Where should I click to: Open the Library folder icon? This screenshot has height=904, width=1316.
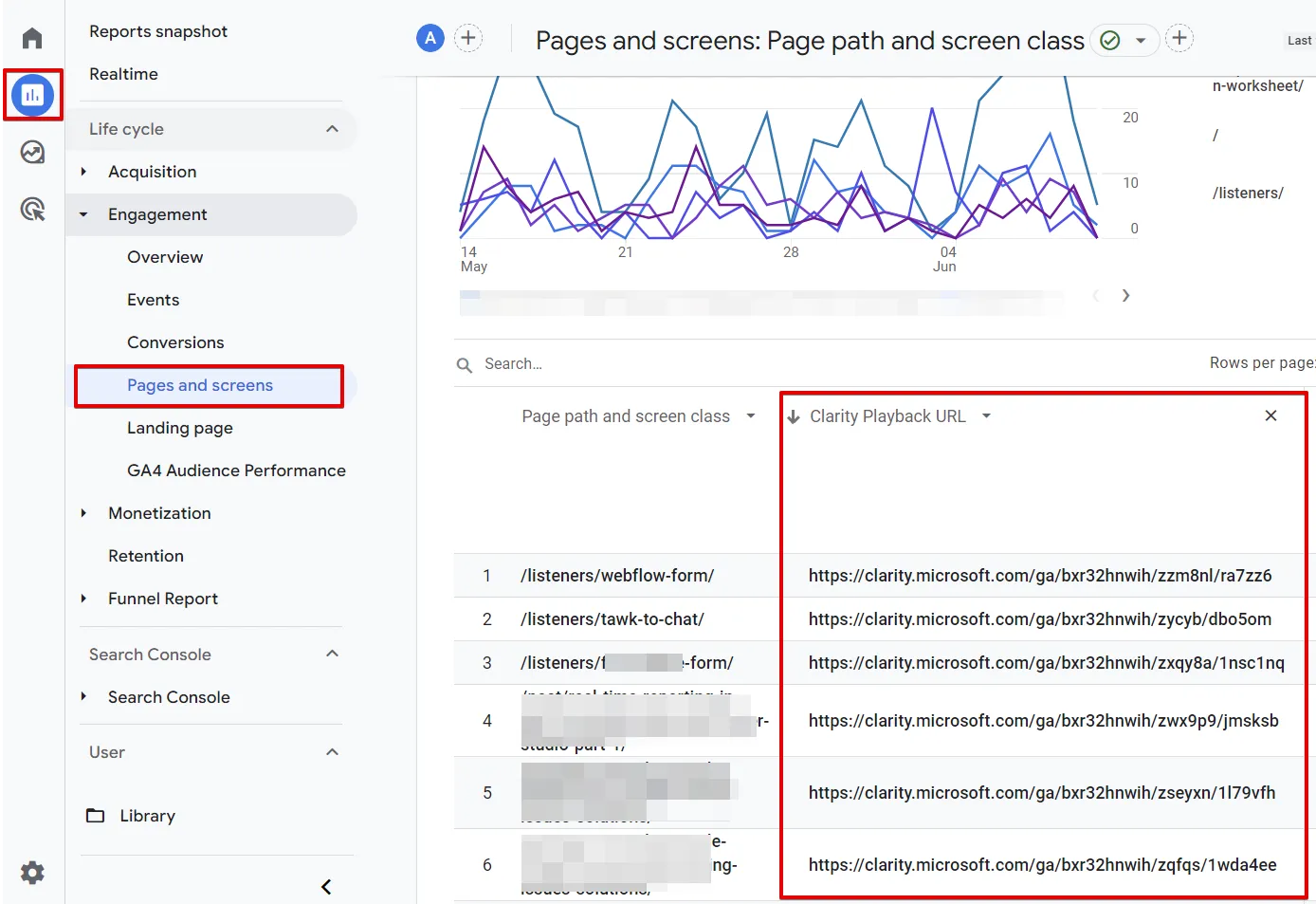[x=96, y=816]
